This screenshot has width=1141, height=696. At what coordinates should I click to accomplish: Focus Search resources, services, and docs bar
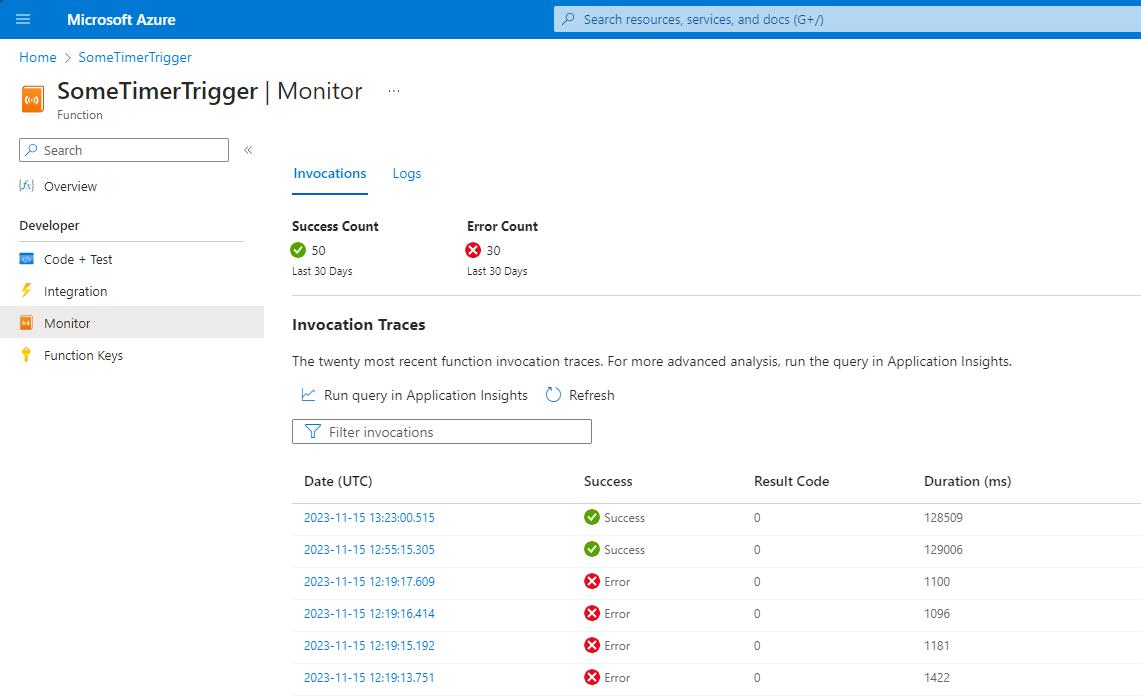[847, 19]
